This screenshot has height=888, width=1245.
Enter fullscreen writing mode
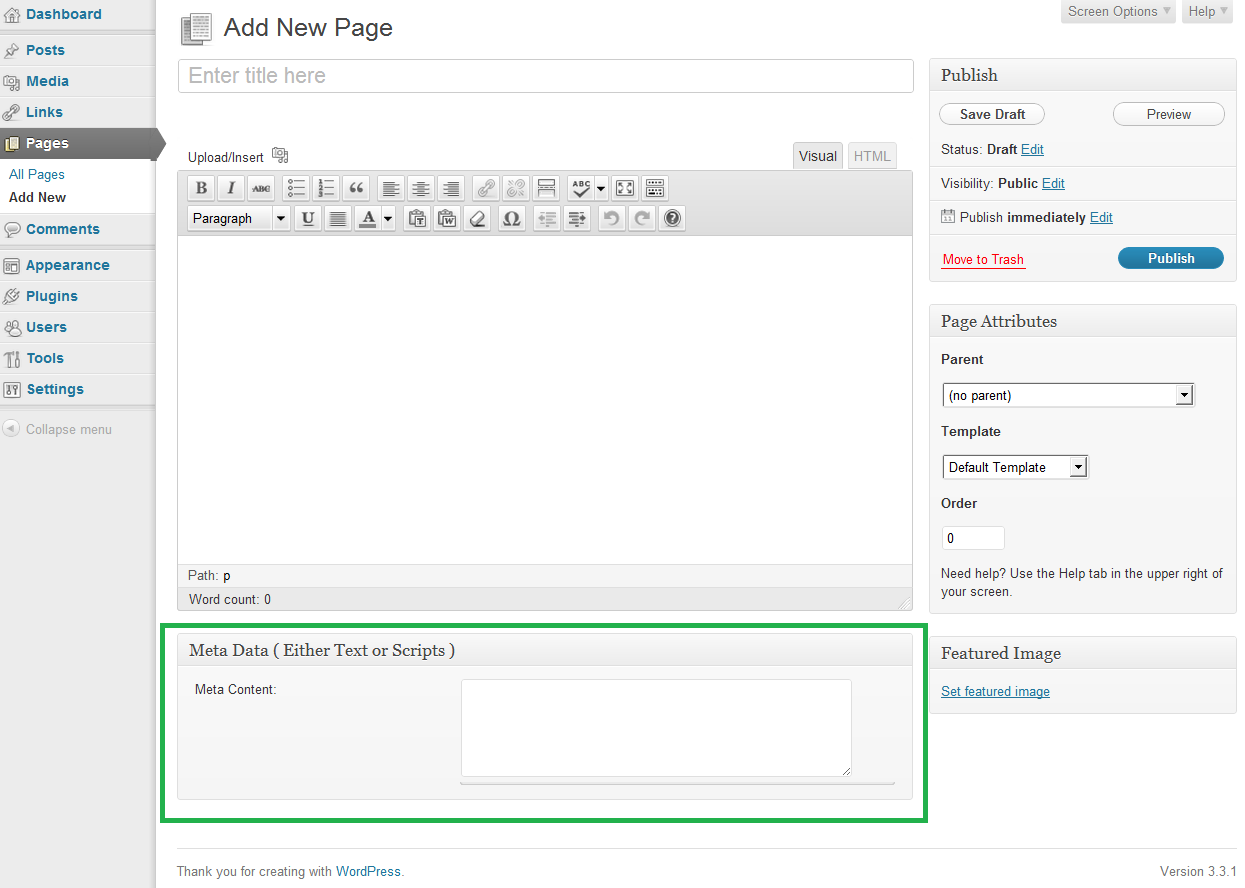tap(624, 188)
